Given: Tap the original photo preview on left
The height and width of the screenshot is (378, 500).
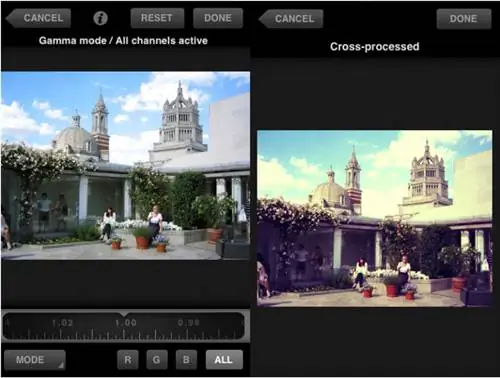Looking at the screenshot, I should 125,165.
